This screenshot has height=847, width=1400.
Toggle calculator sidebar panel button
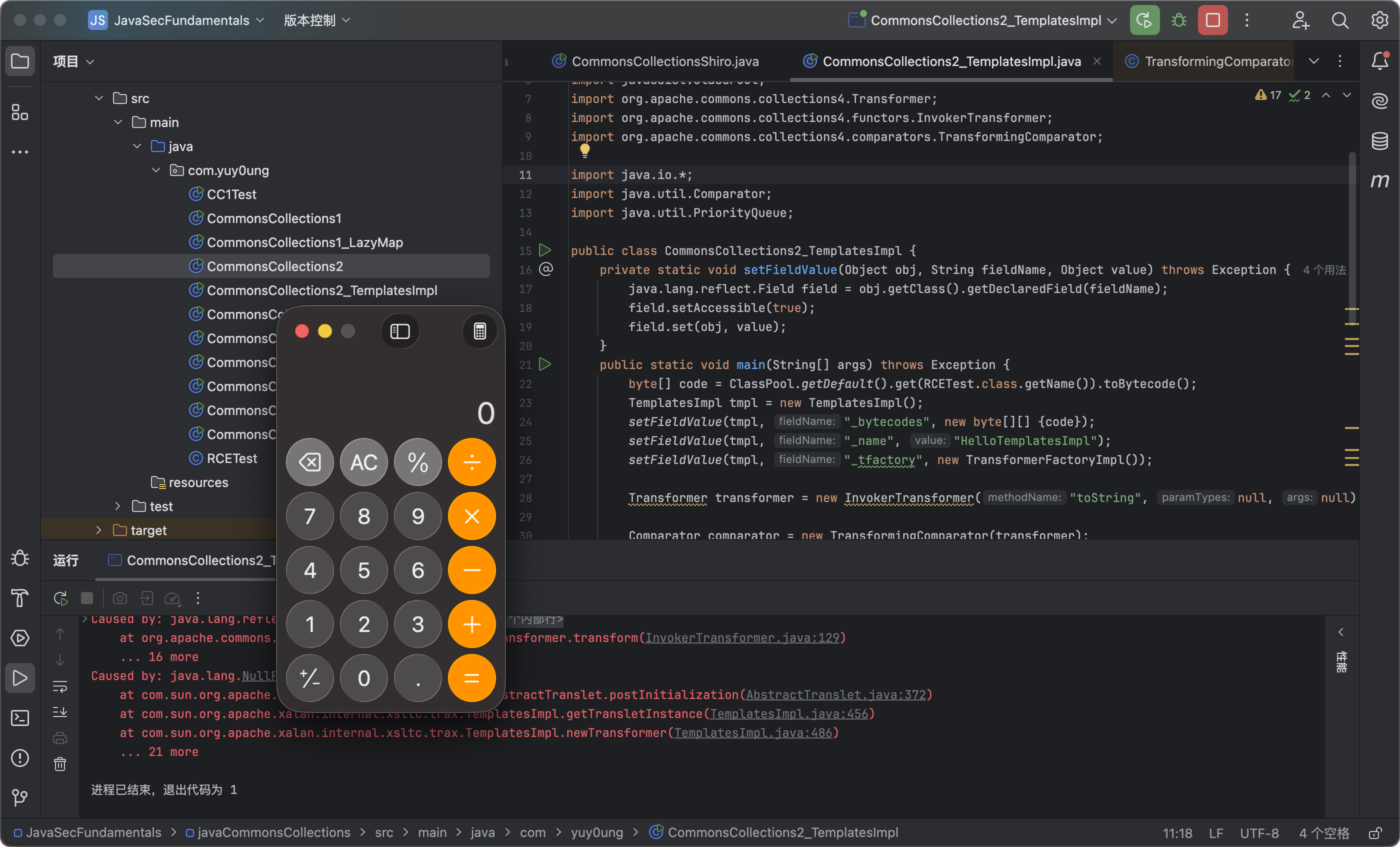(400, 331)
